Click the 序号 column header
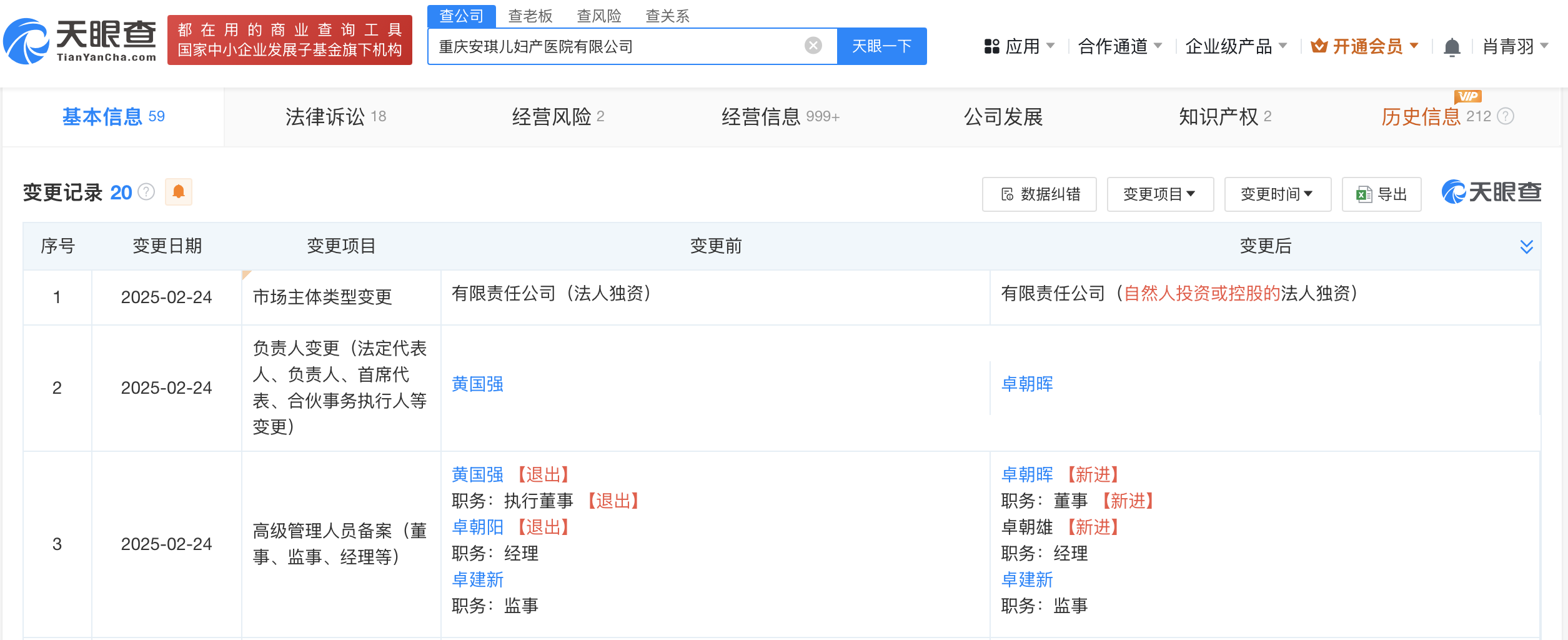This screenshot has width=1568, height=640. click(x=57, y=246)
